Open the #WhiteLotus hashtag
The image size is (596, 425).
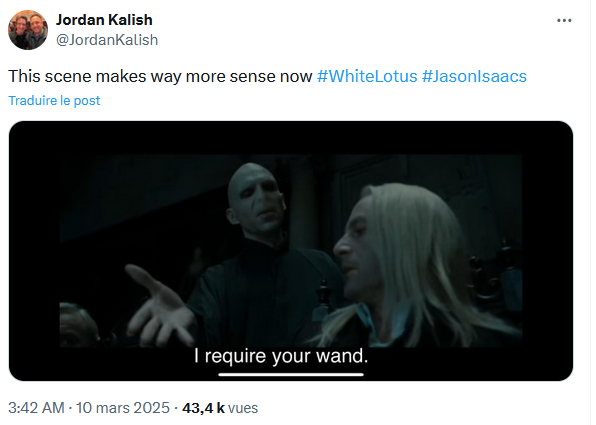click(x=367, y=76)
